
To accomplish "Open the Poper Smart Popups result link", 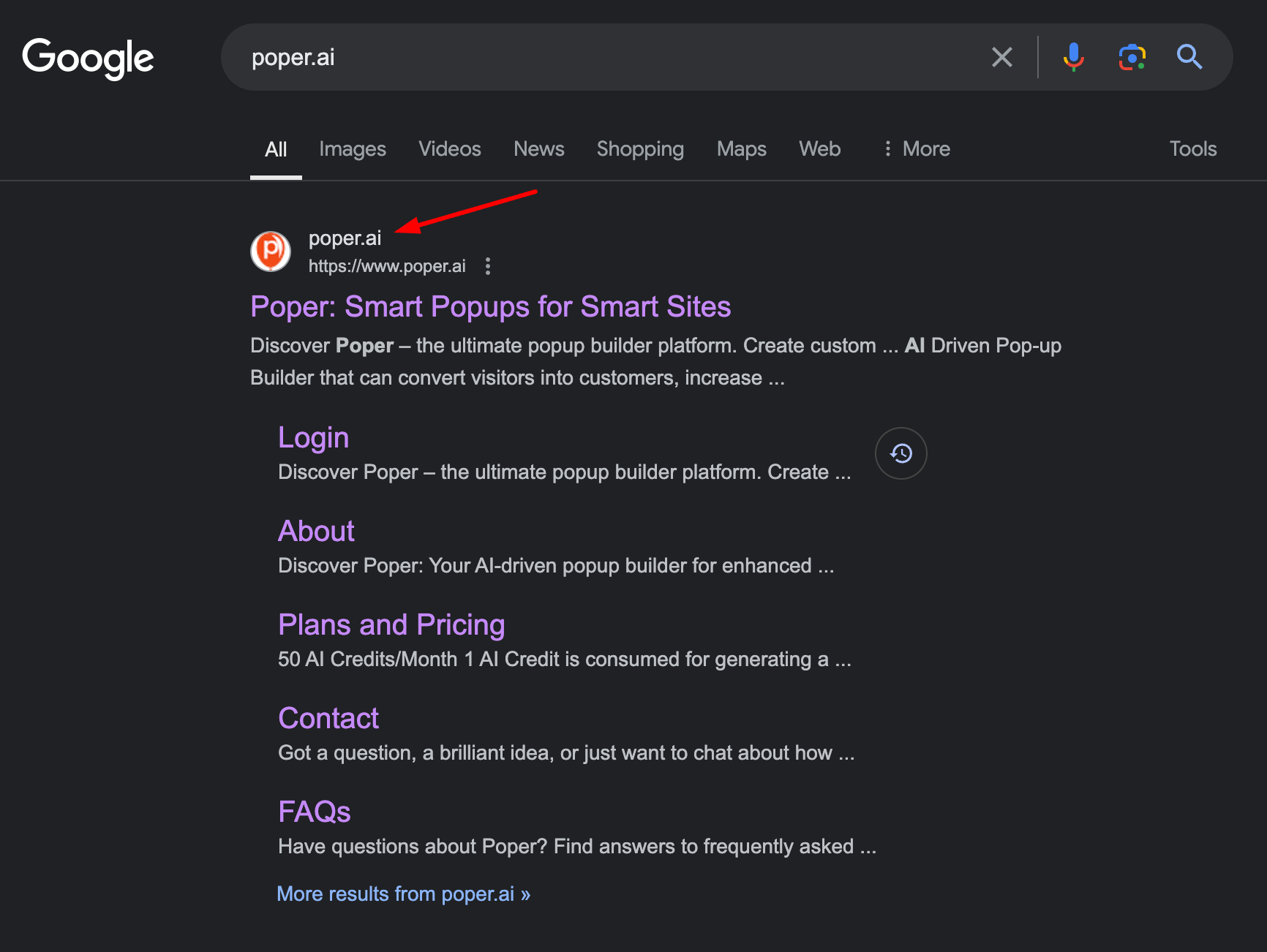I will point(490,306).
